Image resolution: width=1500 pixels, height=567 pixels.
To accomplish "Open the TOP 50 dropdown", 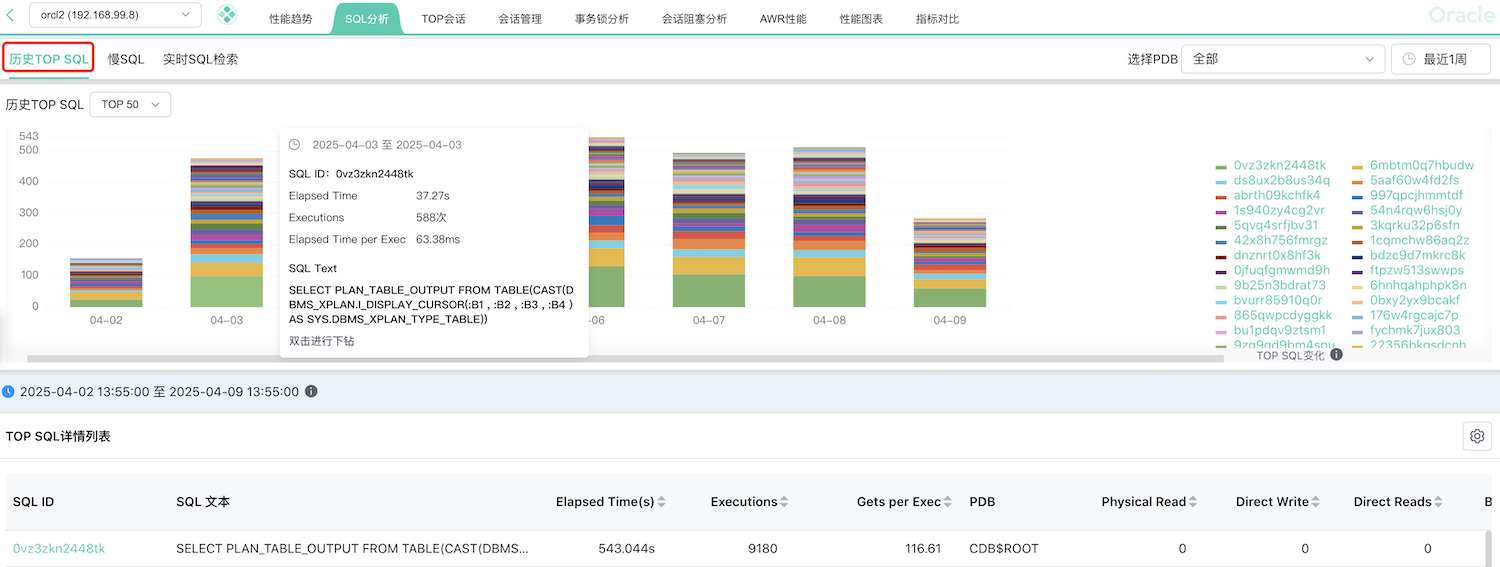I will [130, 104].
